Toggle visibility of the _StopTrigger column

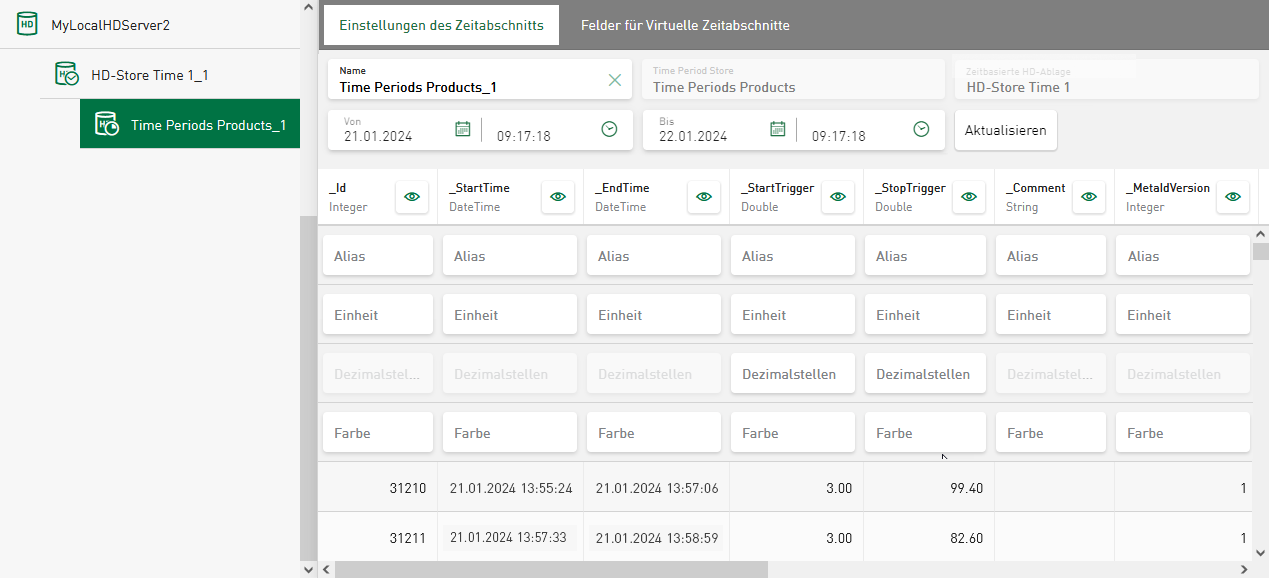click(967, 197)
